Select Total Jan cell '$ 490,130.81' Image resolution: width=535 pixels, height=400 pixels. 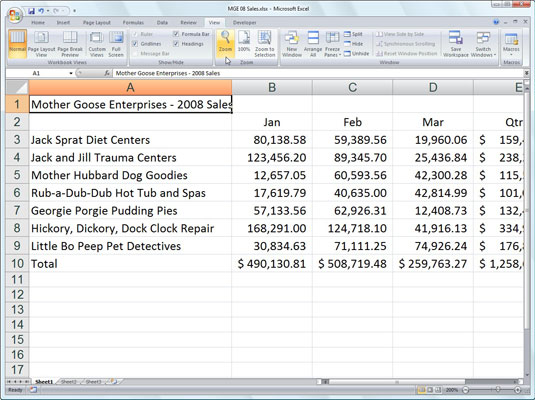click(x=272, y=263)
